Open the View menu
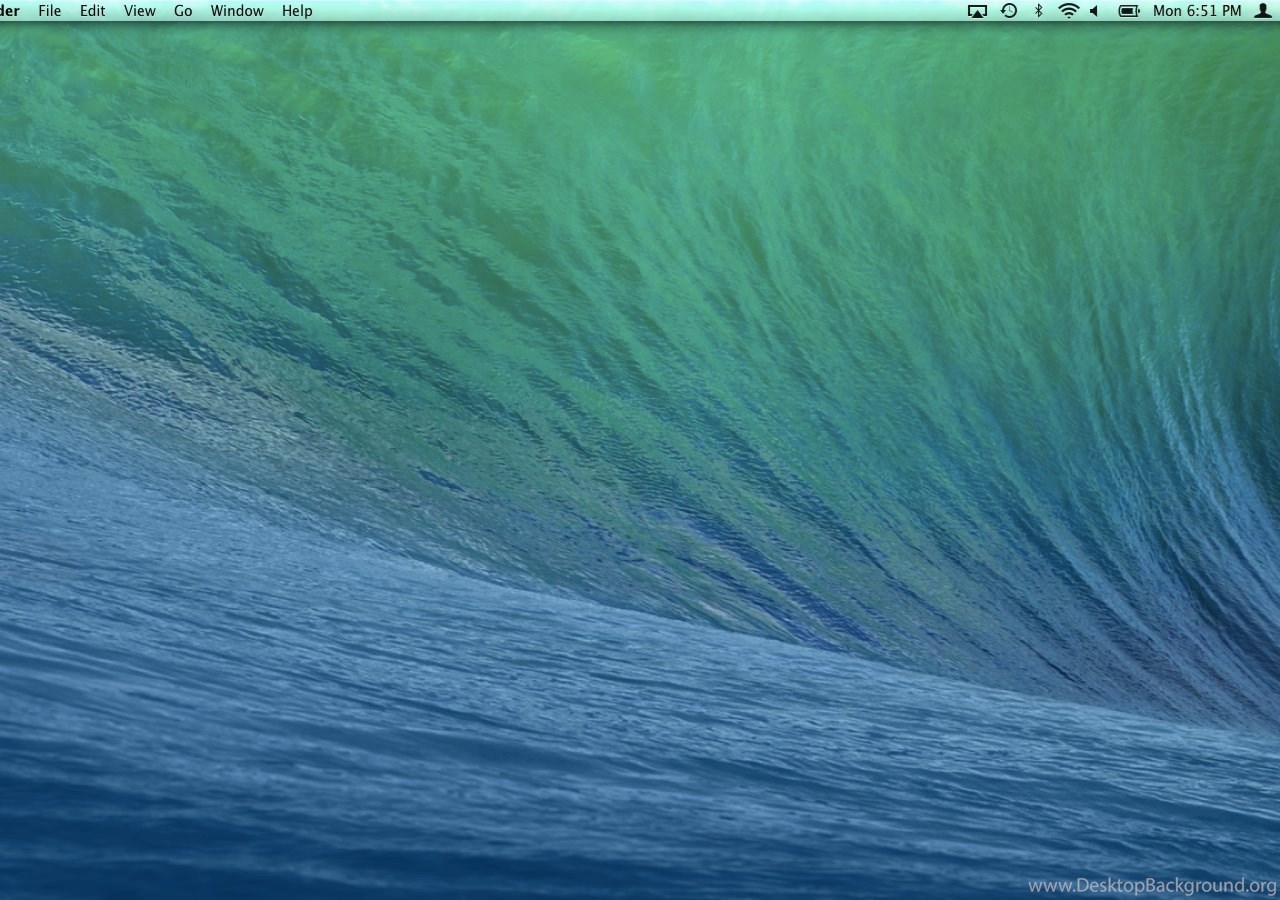This screenshot has height=900, width=1280. tap(140, 11)
